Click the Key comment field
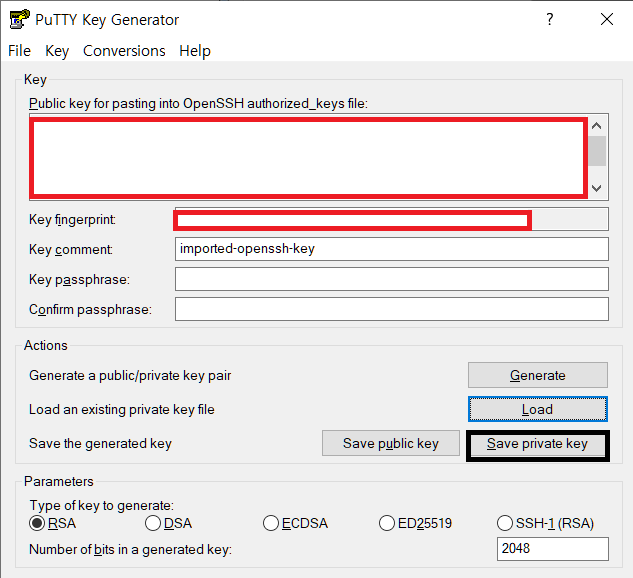Image resolution: width=633 pixels, height=578 pixels. 392,249
